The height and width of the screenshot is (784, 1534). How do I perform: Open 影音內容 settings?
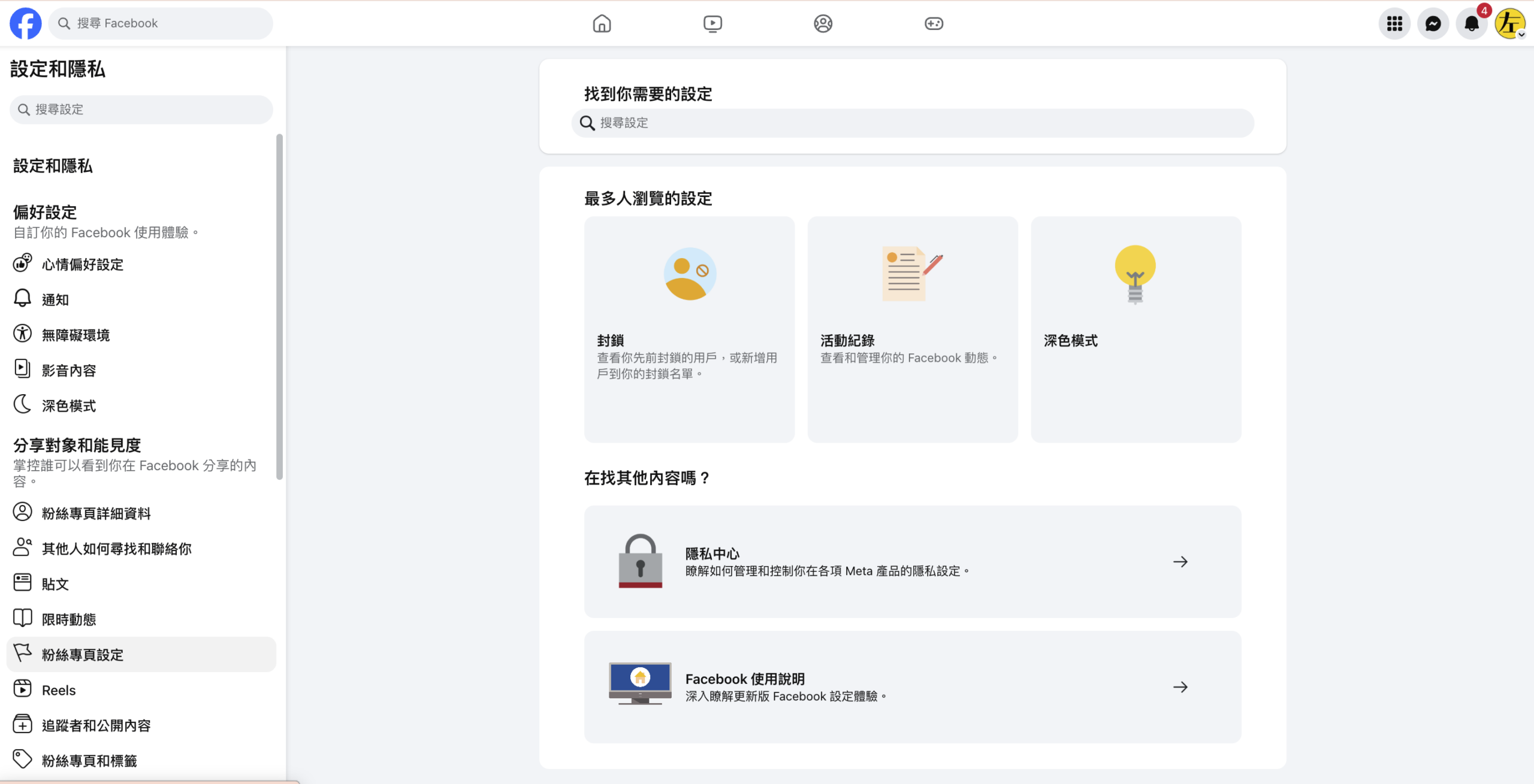point(141,370)
